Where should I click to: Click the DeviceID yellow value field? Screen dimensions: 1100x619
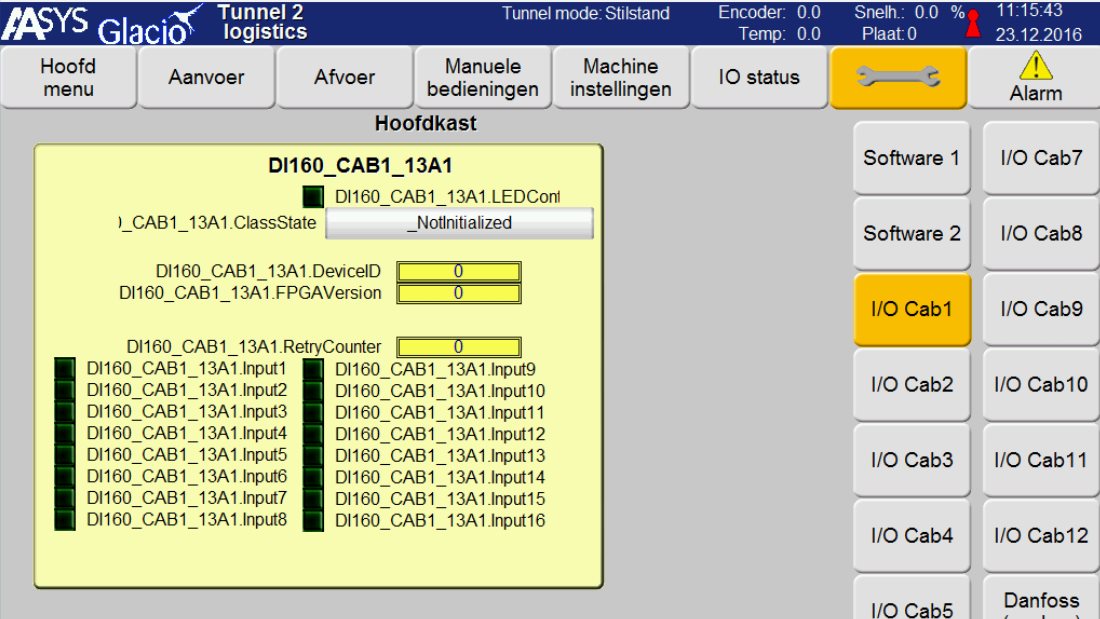tap(459, 272)
